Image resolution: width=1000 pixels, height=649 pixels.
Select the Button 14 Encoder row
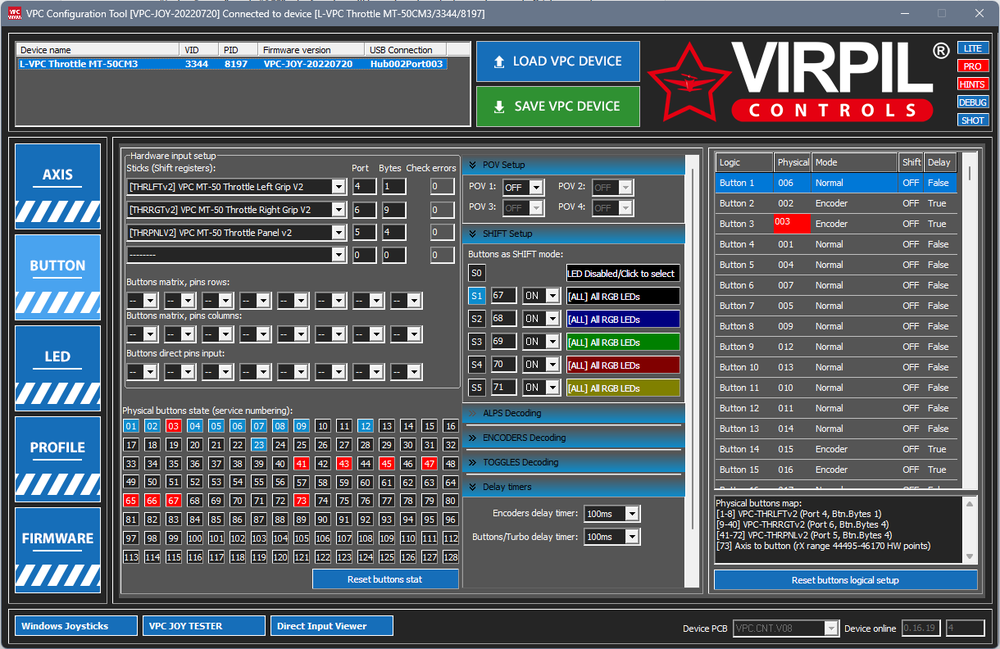(836, 449)
